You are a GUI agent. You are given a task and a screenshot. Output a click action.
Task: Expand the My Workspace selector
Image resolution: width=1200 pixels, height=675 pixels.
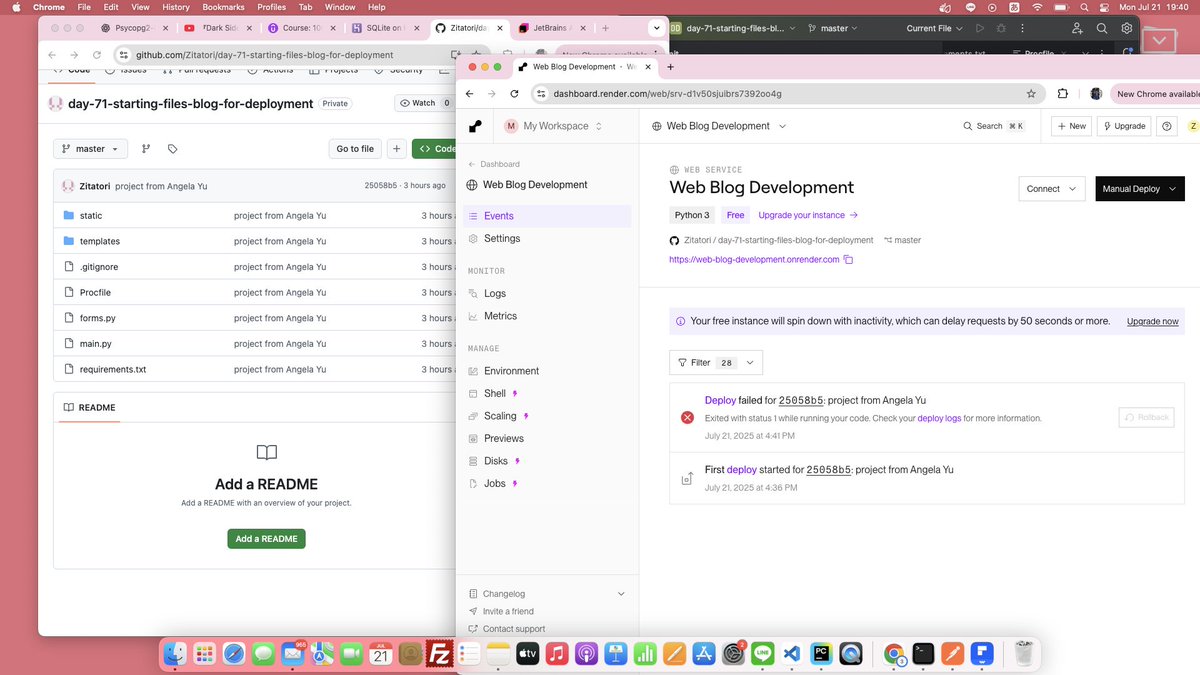click(553, 126)
